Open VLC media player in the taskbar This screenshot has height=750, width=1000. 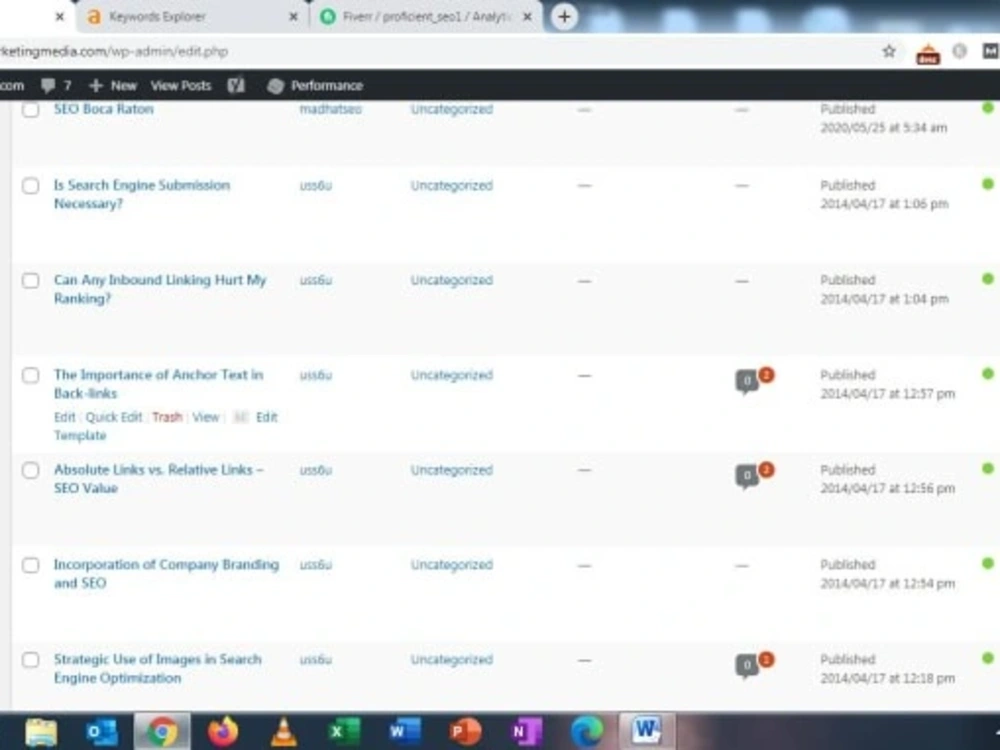[x=284, y=732]
